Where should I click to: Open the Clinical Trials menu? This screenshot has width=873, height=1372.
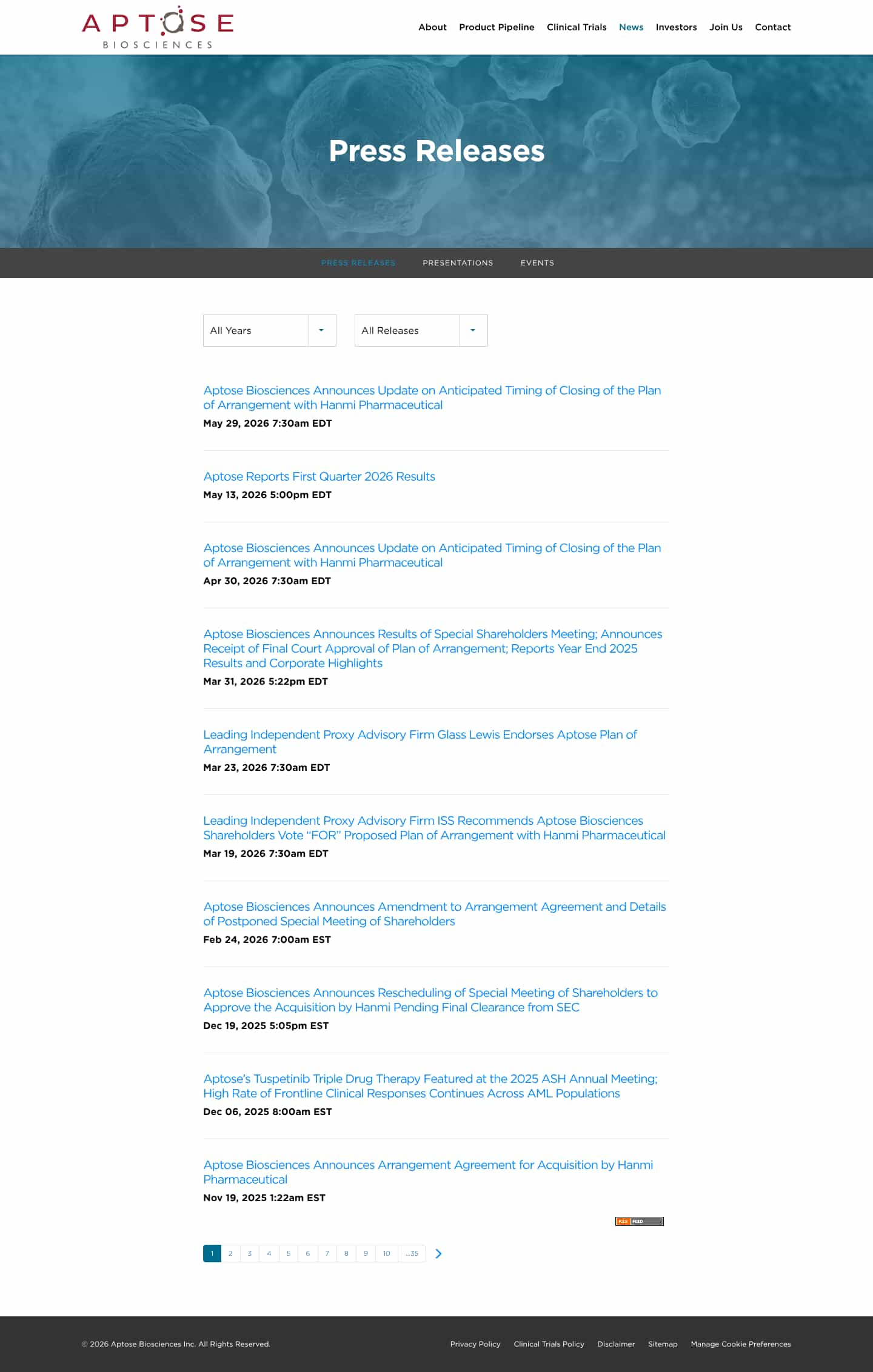pyautogui.click(x=577, y=27)
